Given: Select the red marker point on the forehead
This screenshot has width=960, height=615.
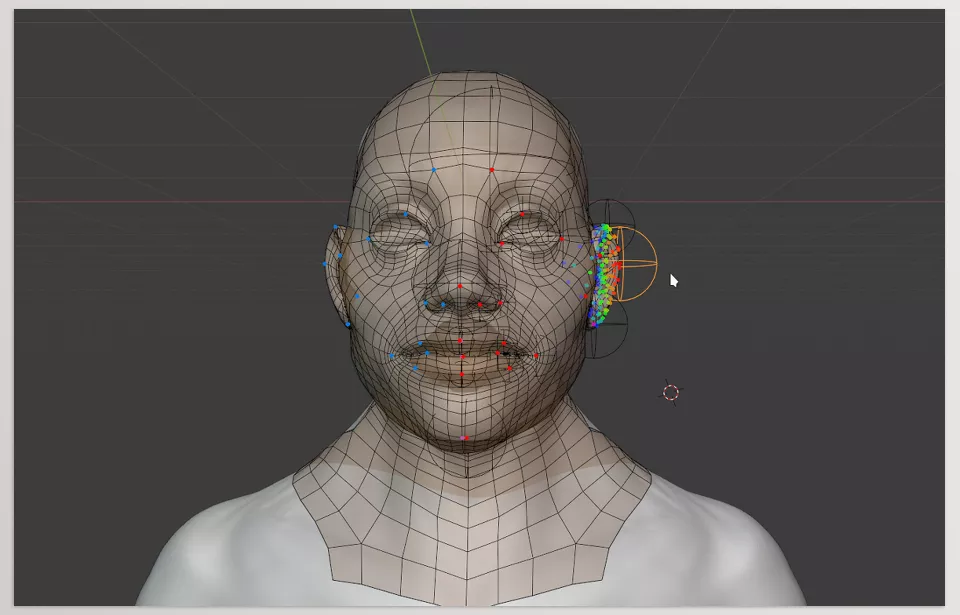Looking at the screenshot, I should tap(492, 170).
